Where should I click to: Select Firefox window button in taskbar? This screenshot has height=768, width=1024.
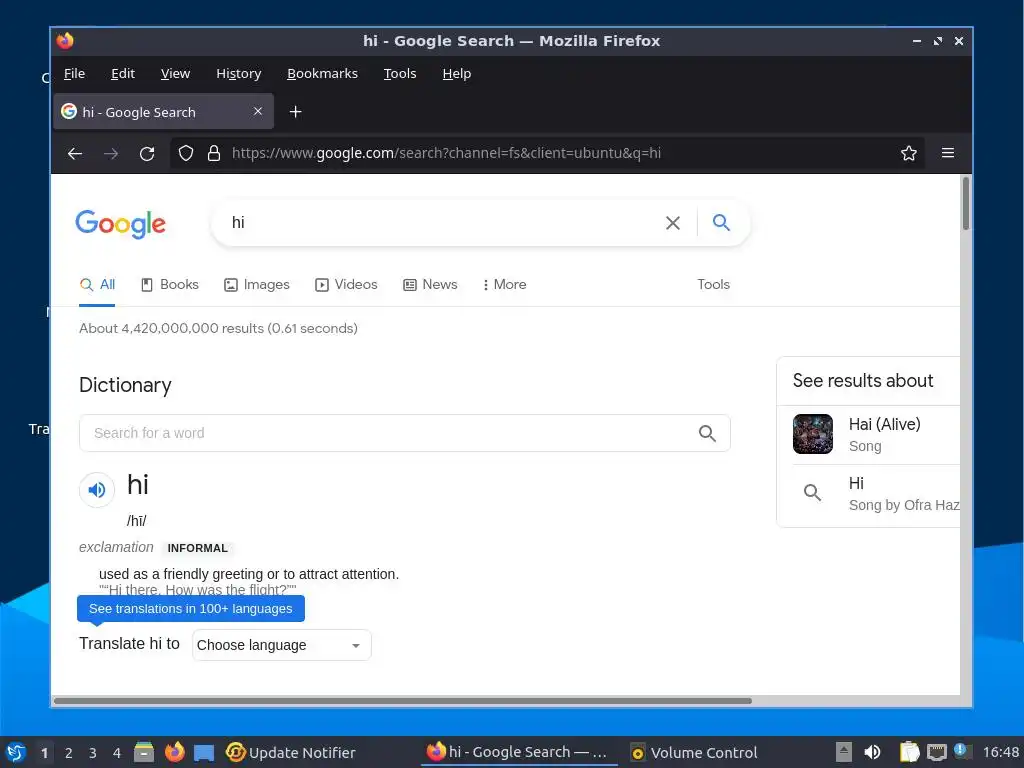click(x=519, y=753)
